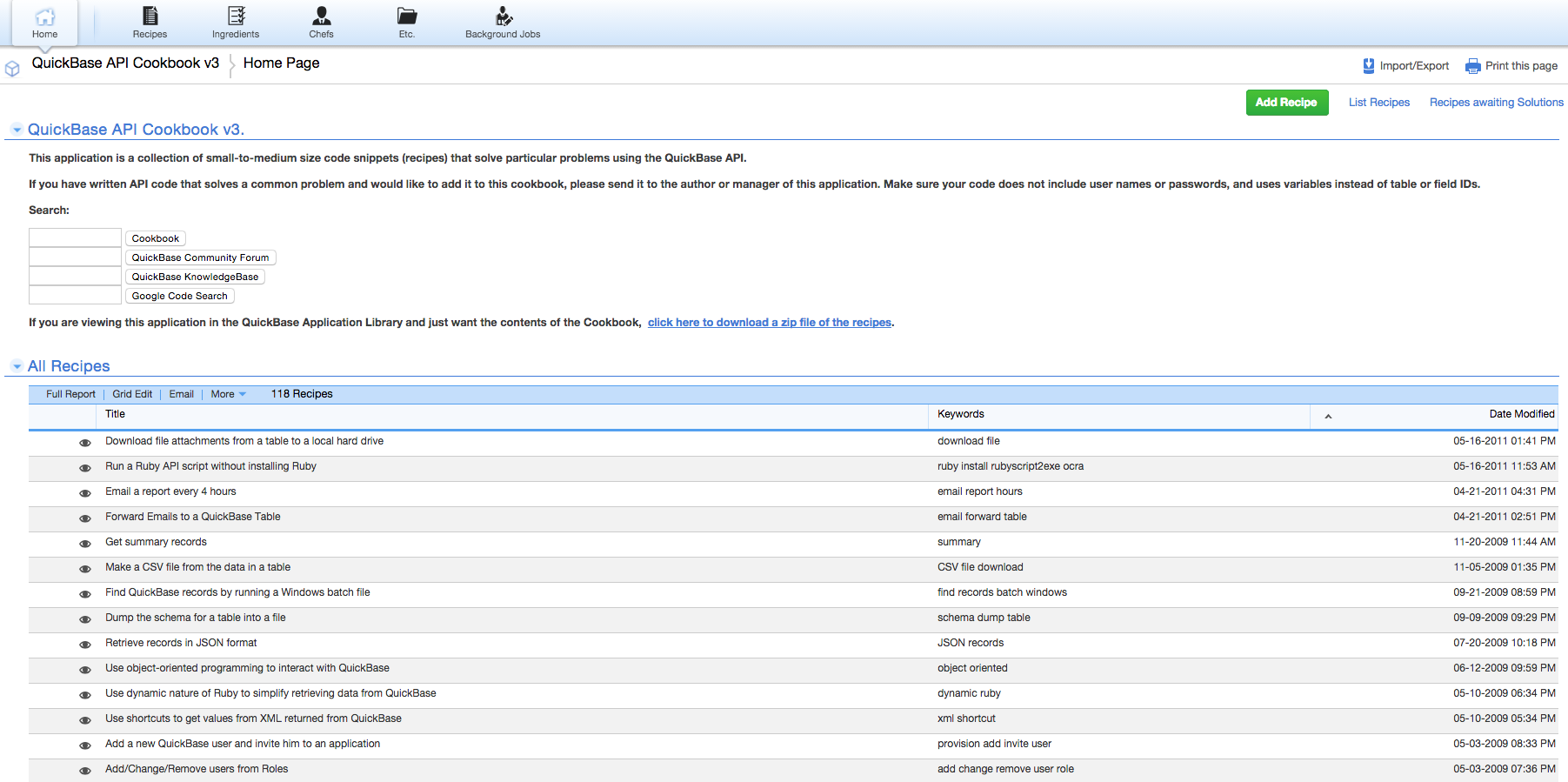Select keywords cell 'ruby install rubyscript2exe ocra'
Screen dimensions: 1568x782
pyautogui.click(x=1011, y=466)
